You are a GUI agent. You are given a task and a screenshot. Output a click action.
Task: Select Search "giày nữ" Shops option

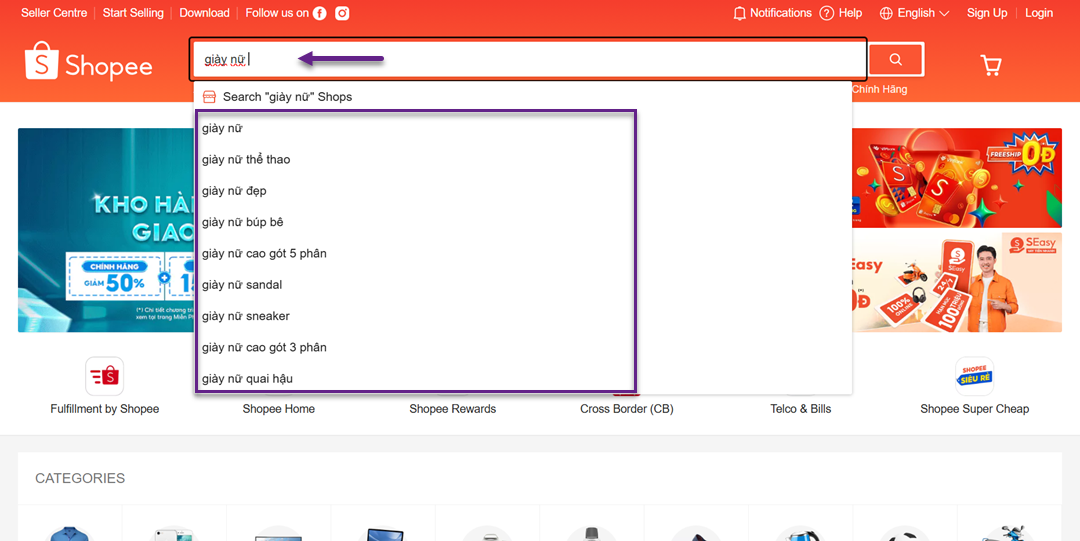click(x=523, y=96)
